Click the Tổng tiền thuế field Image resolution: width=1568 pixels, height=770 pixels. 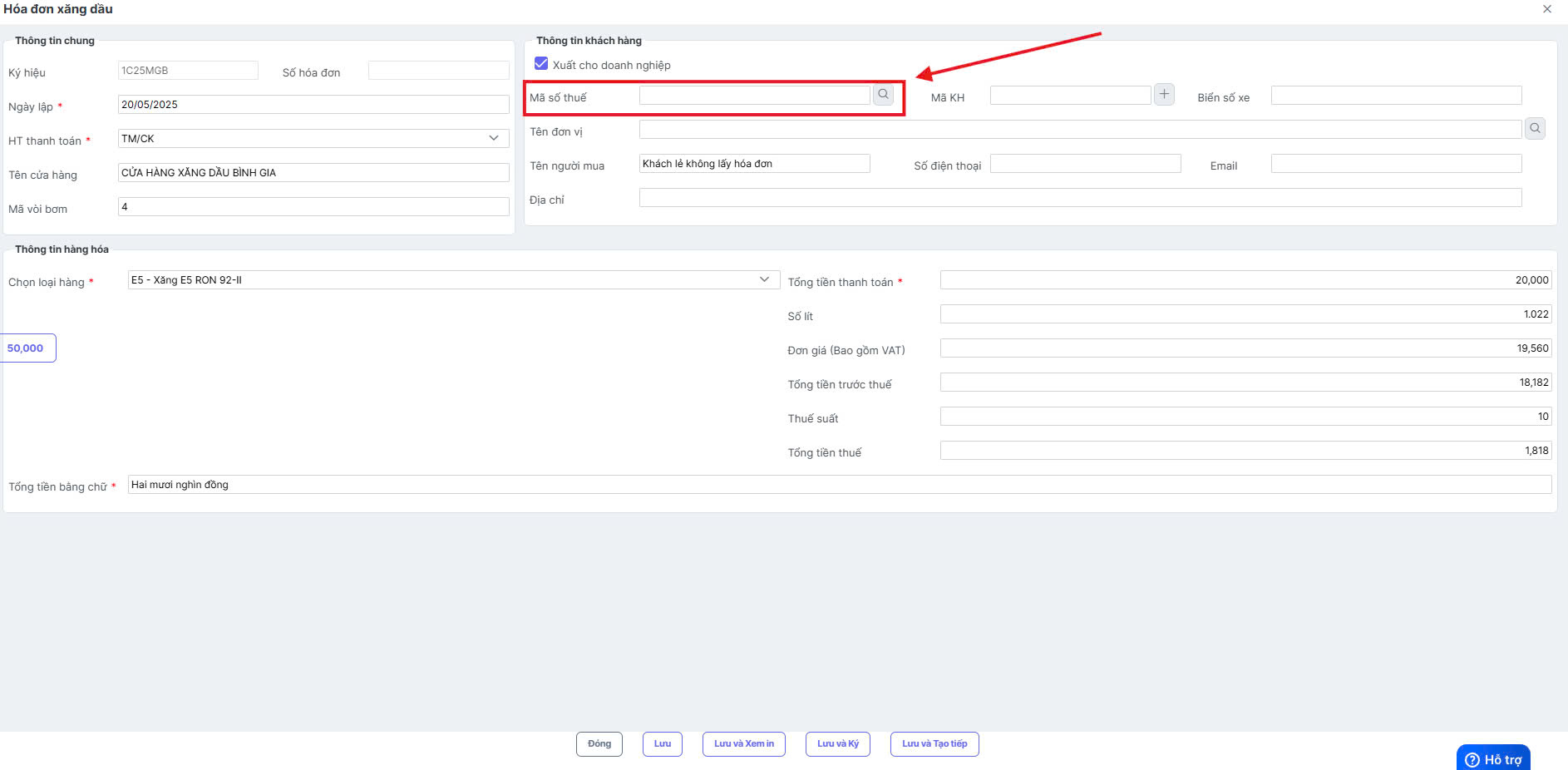tap(1245, 451)
